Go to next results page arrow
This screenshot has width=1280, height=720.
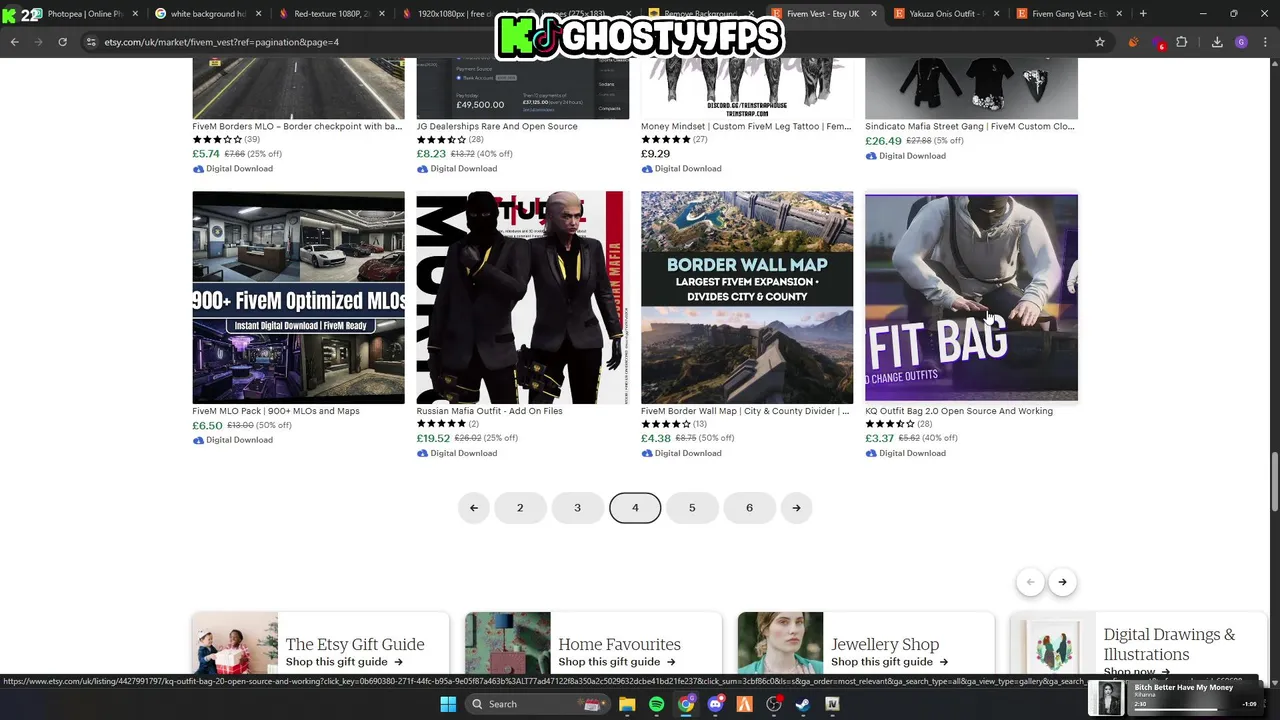tap(796, 508)
